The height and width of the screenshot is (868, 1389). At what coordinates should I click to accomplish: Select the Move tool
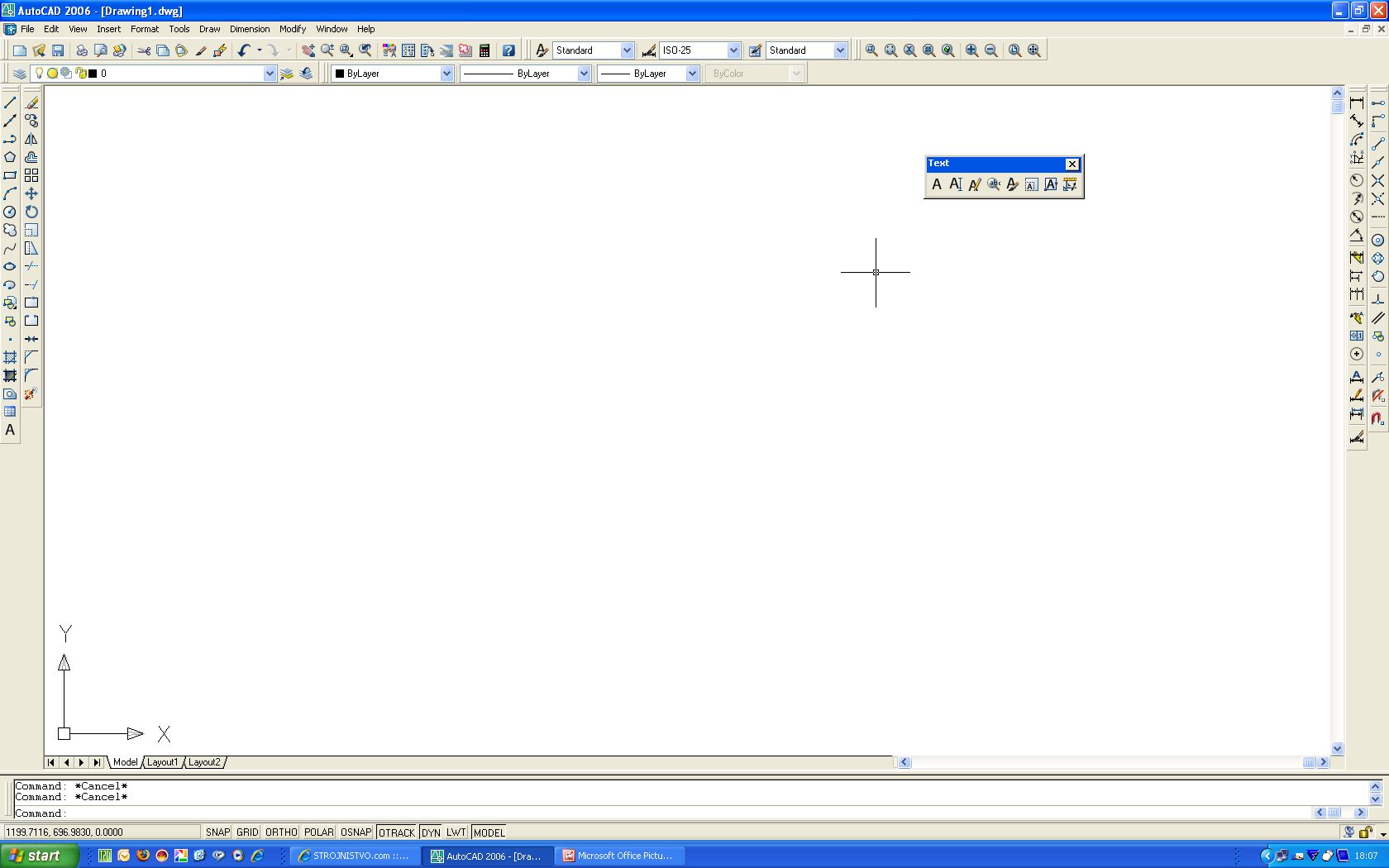point(31,193)
